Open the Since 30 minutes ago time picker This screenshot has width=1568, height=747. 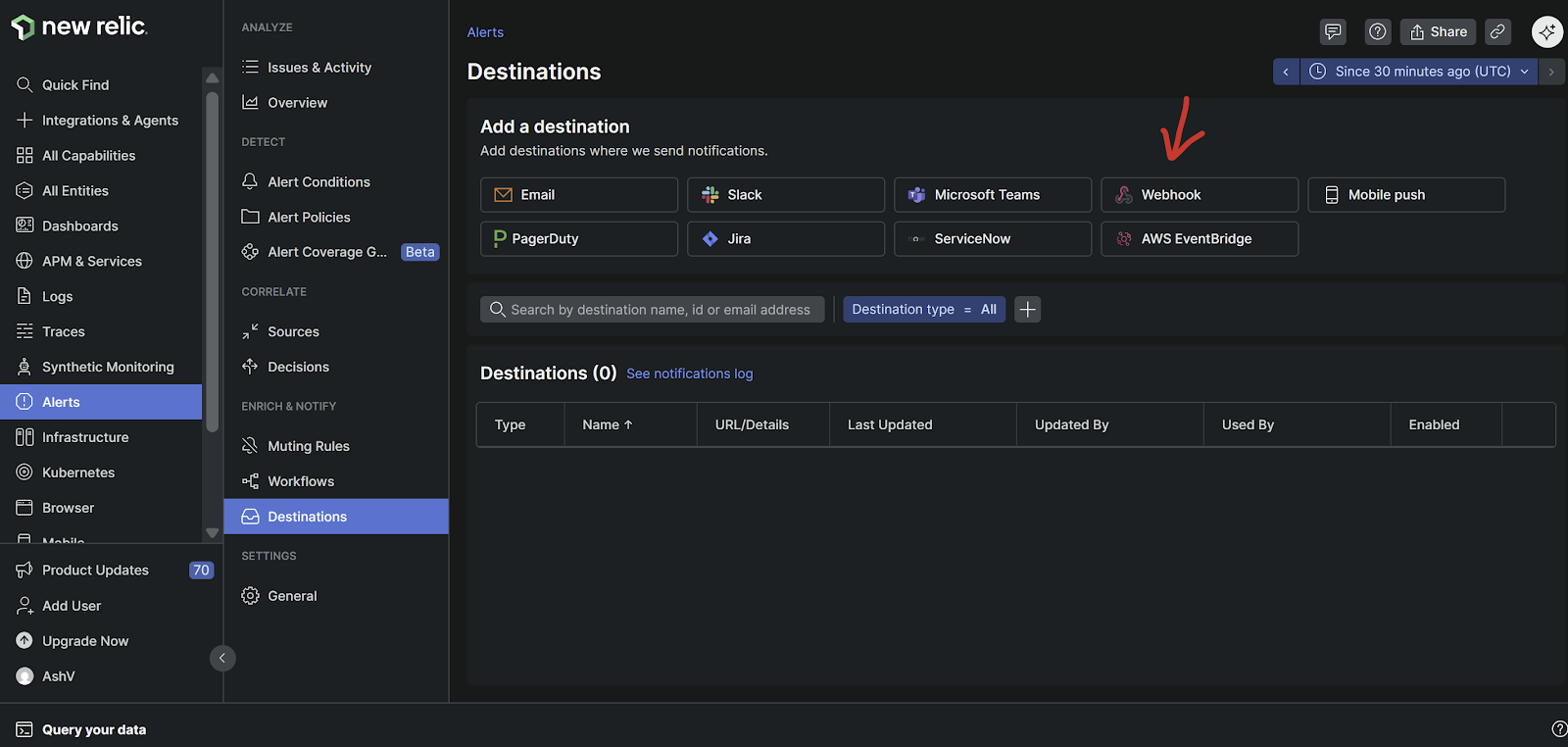pos(1418,72)
